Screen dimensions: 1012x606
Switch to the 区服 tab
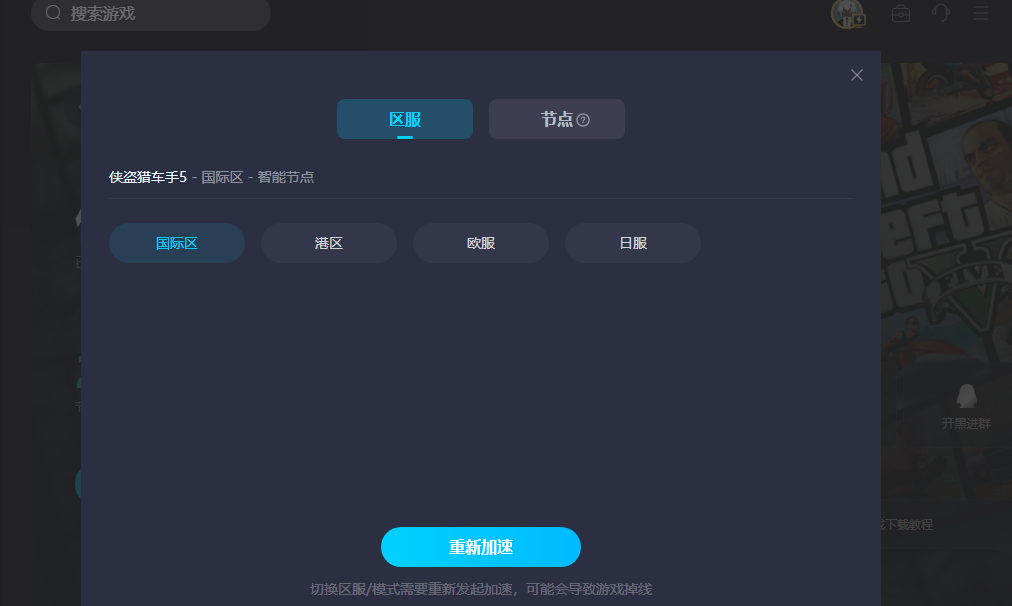[405, 119]
